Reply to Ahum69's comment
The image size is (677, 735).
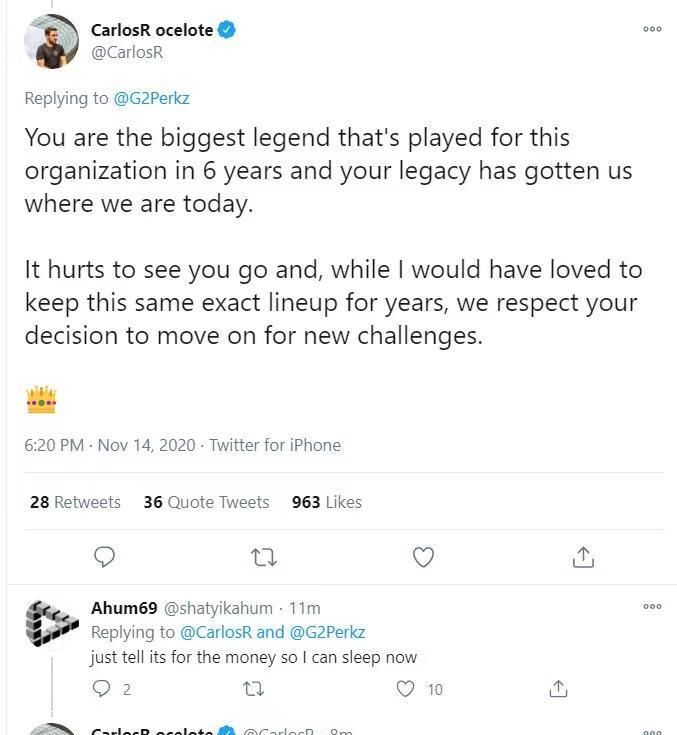pos(102,689)
